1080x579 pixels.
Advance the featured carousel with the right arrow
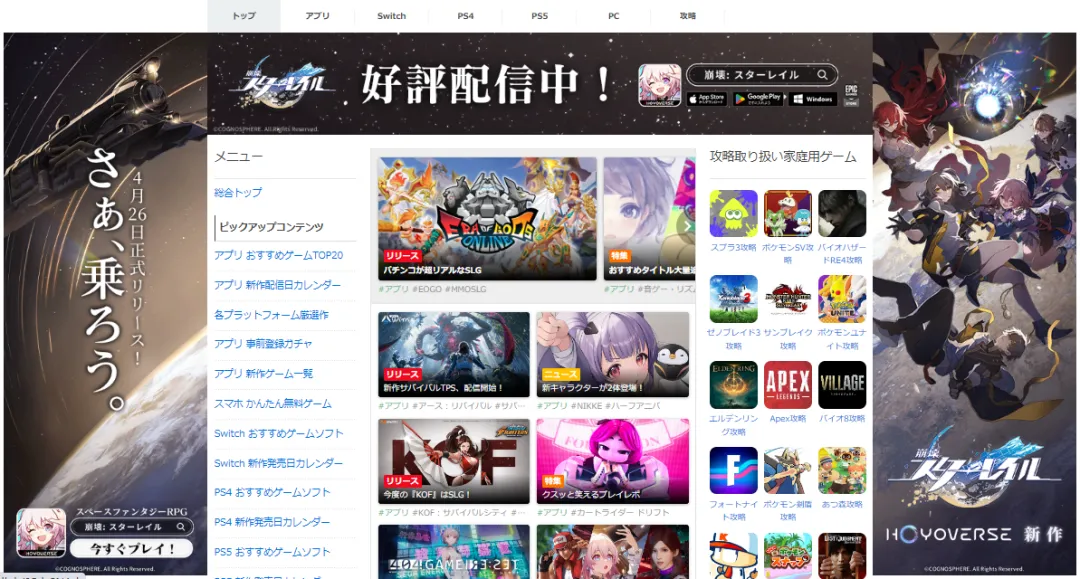[686, 226]
